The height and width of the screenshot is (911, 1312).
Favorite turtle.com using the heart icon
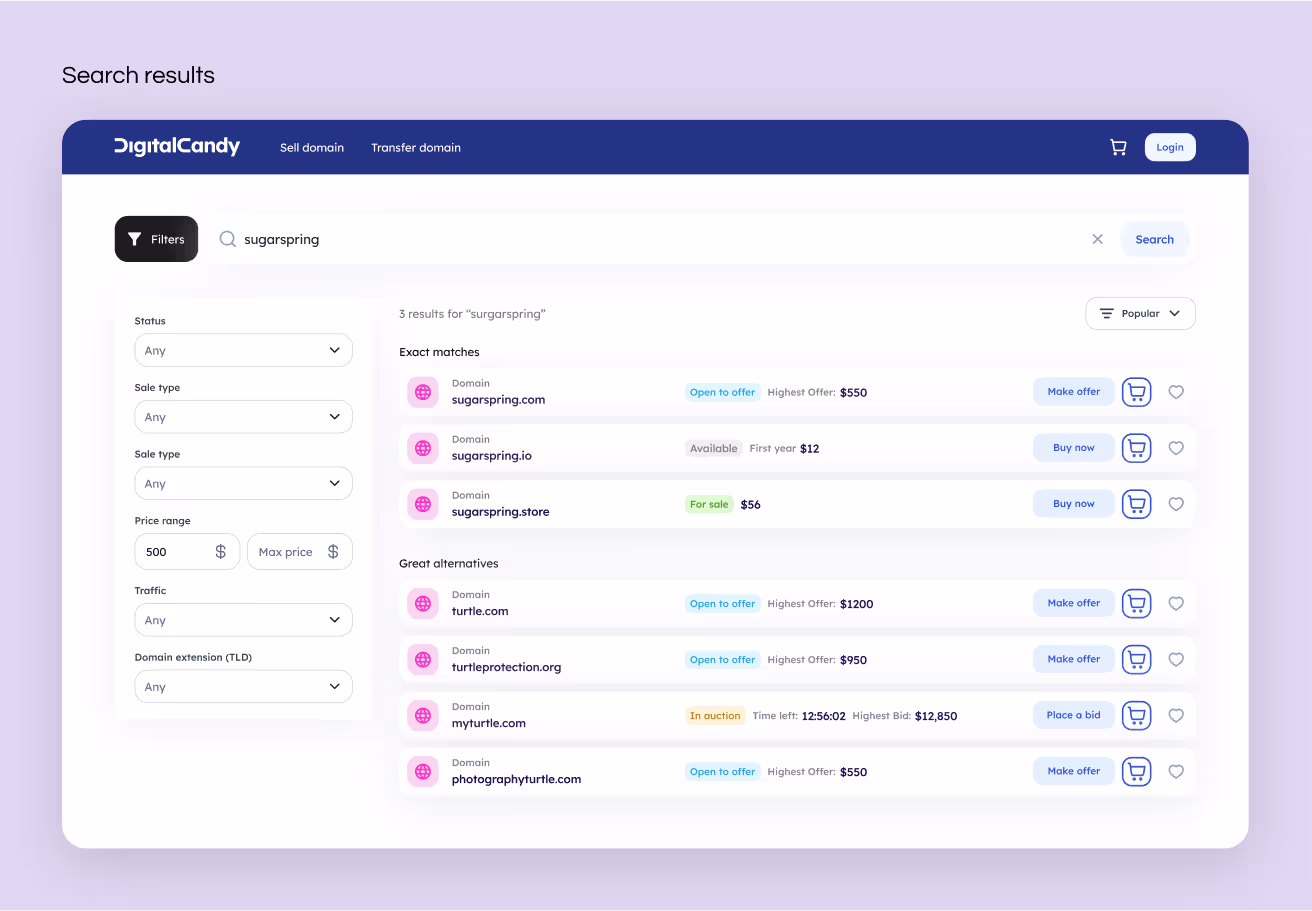pos(1176,603)
